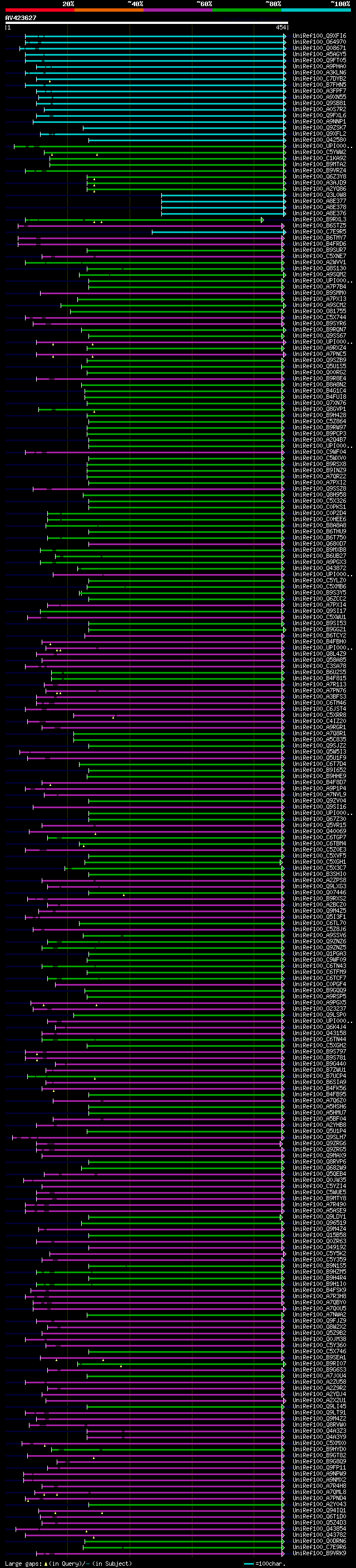Click the green ~80% identity legend bar
This screenshot has height=1568, width=356.
(247, 10)
